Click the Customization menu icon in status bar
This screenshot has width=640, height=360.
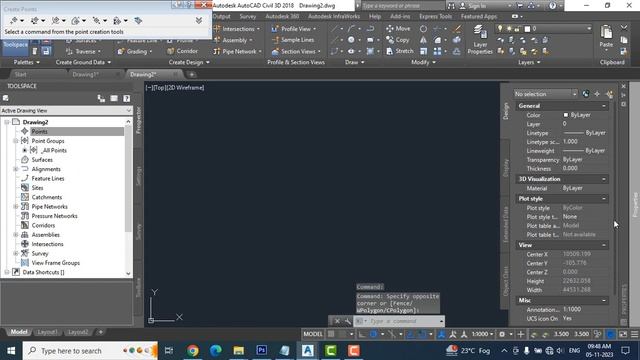click(x=635, y=334)
